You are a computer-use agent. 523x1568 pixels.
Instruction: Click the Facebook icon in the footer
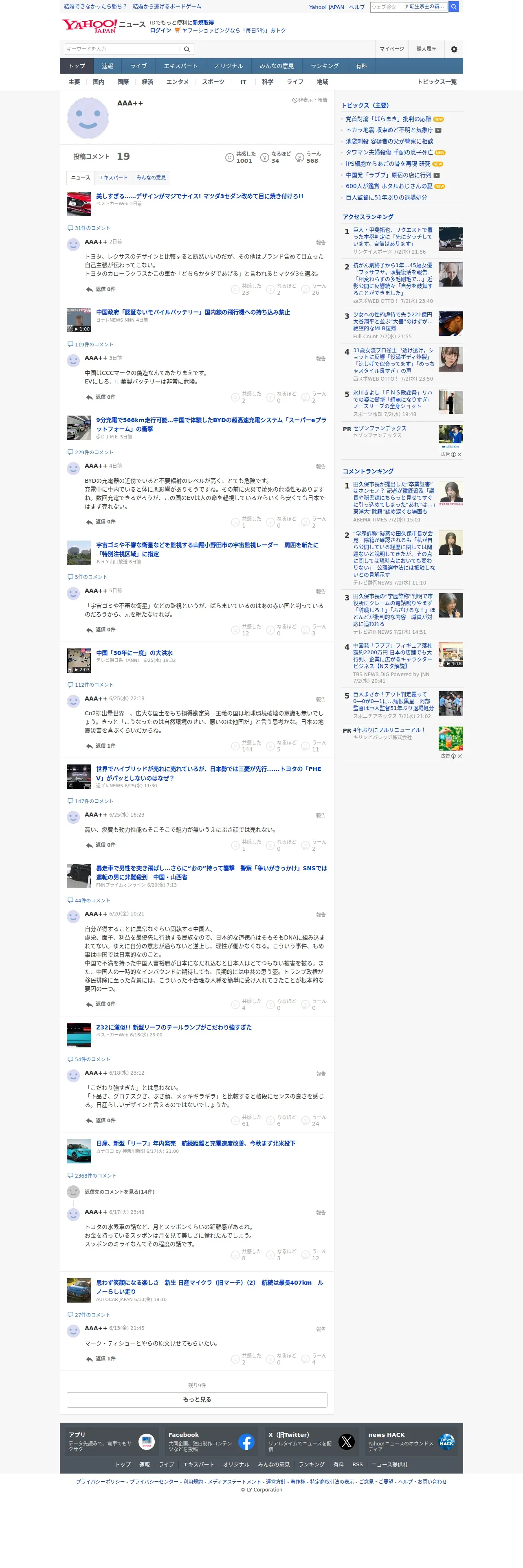pyautogui.click(x=246, y=1442)
